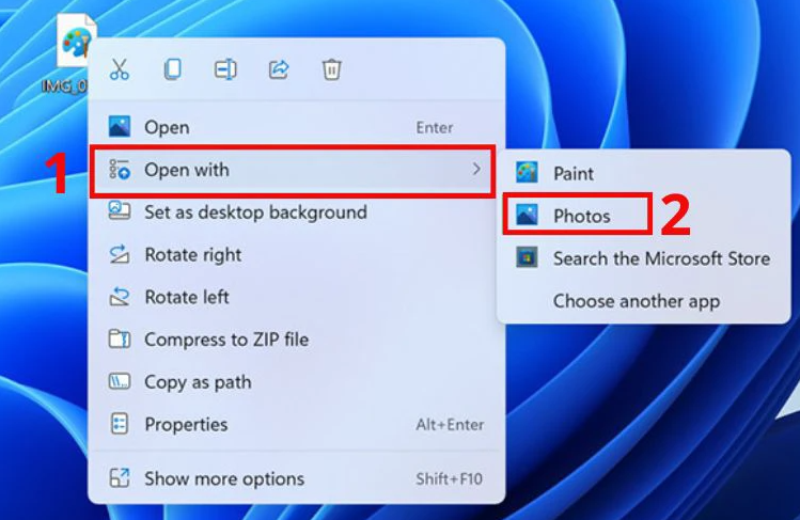
Task: Click the Photos app icon in the submenu
Action: point(527,215)
